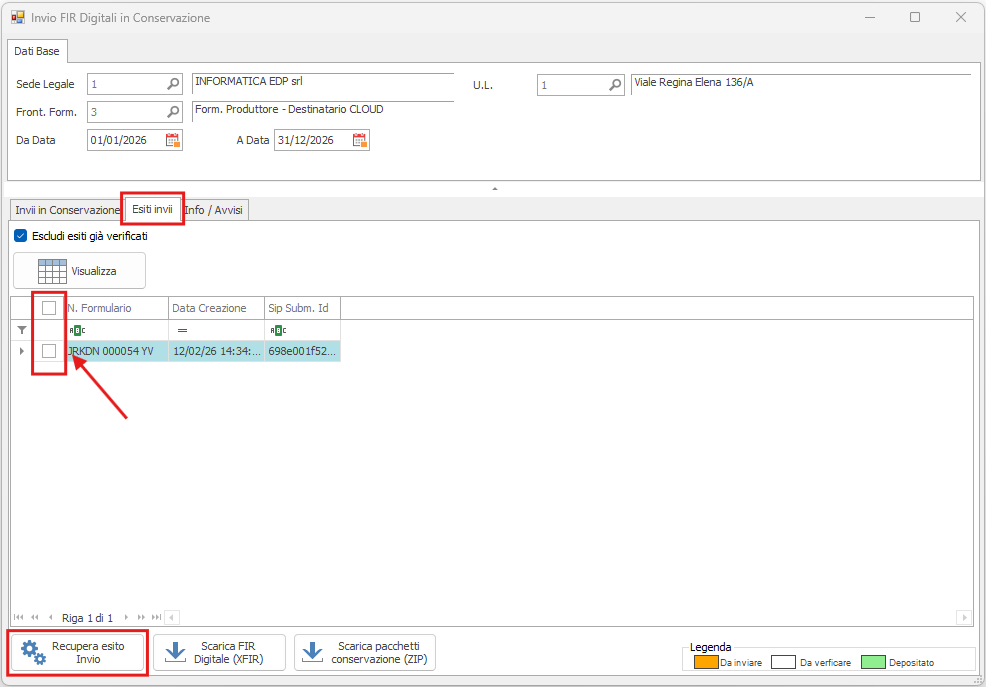This screenshot has width=986, height=687.
Task: Open the Da Data calendar picker
Action: (173, 140)
